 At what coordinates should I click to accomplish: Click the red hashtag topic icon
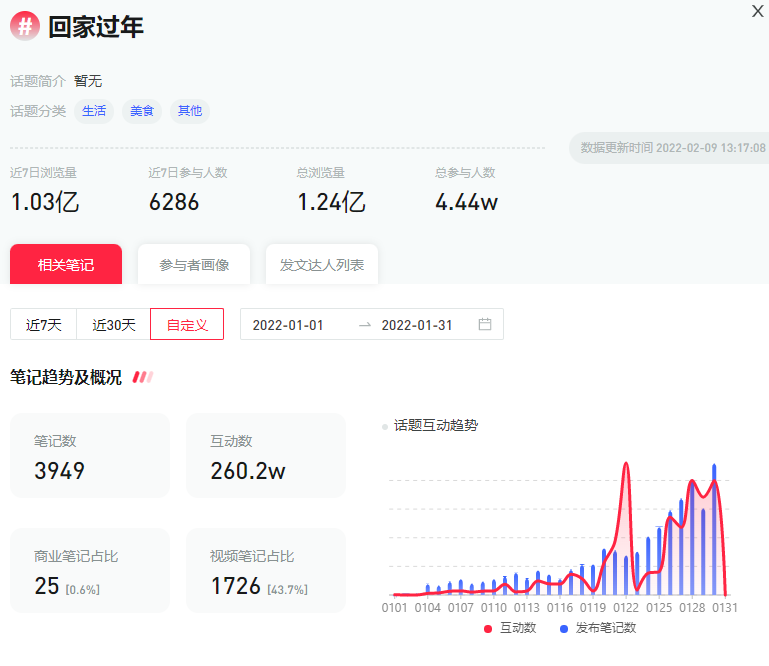pyautogui.click(x=25, y=26)
